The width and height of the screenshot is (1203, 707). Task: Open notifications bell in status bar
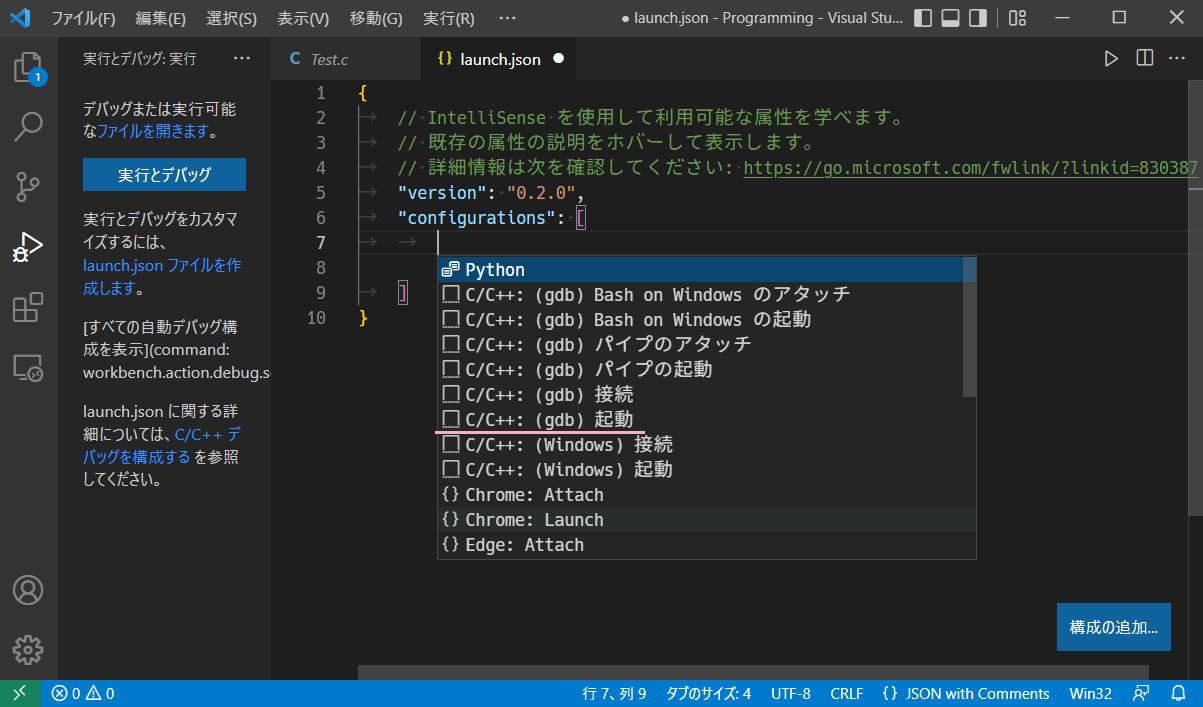1178,694
